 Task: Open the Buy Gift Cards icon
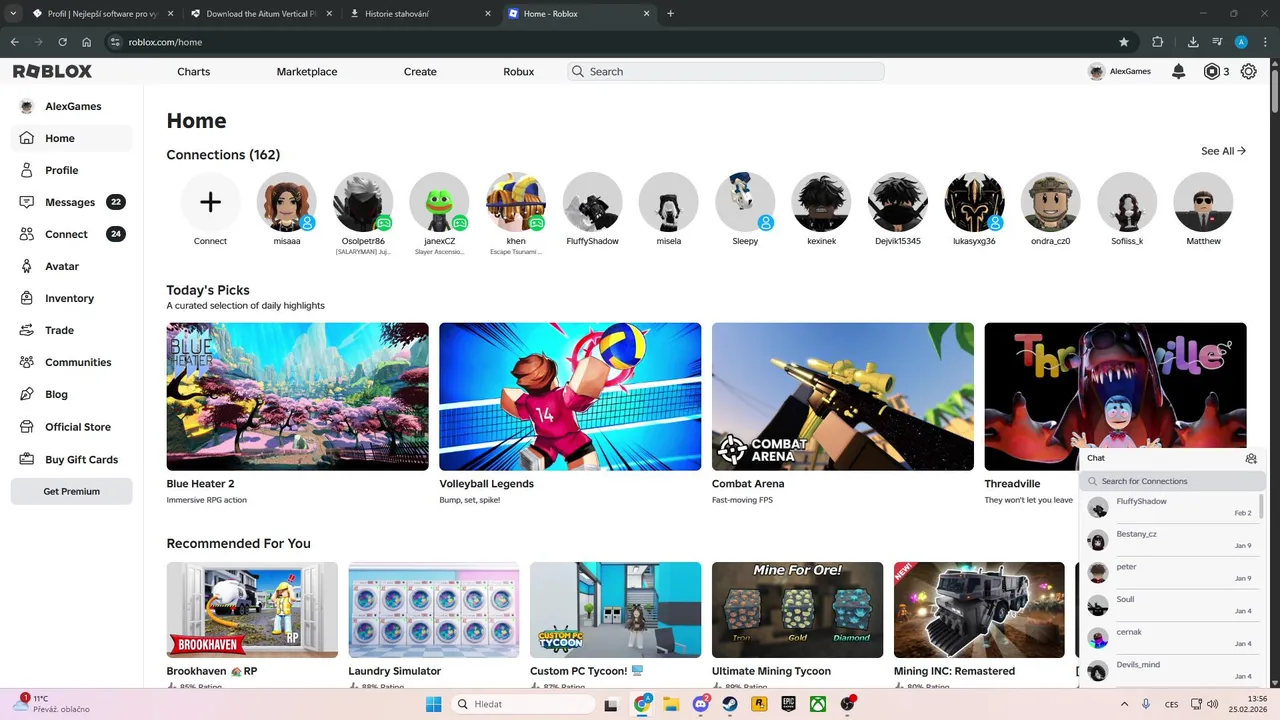[27, 459]
